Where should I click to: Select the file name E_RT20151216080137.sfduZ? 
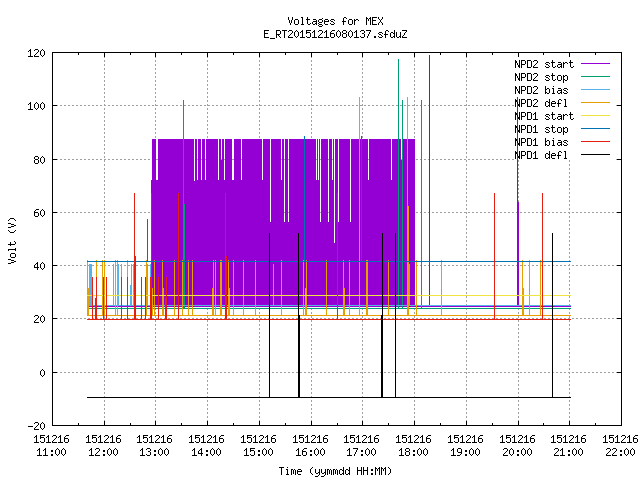(335, 34)
